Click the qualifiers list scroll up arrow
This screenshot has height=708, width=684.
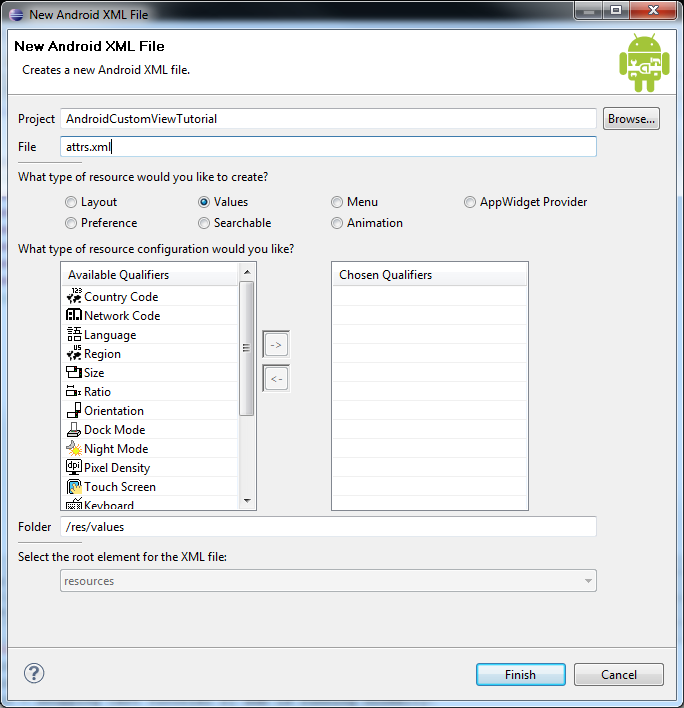247,272
